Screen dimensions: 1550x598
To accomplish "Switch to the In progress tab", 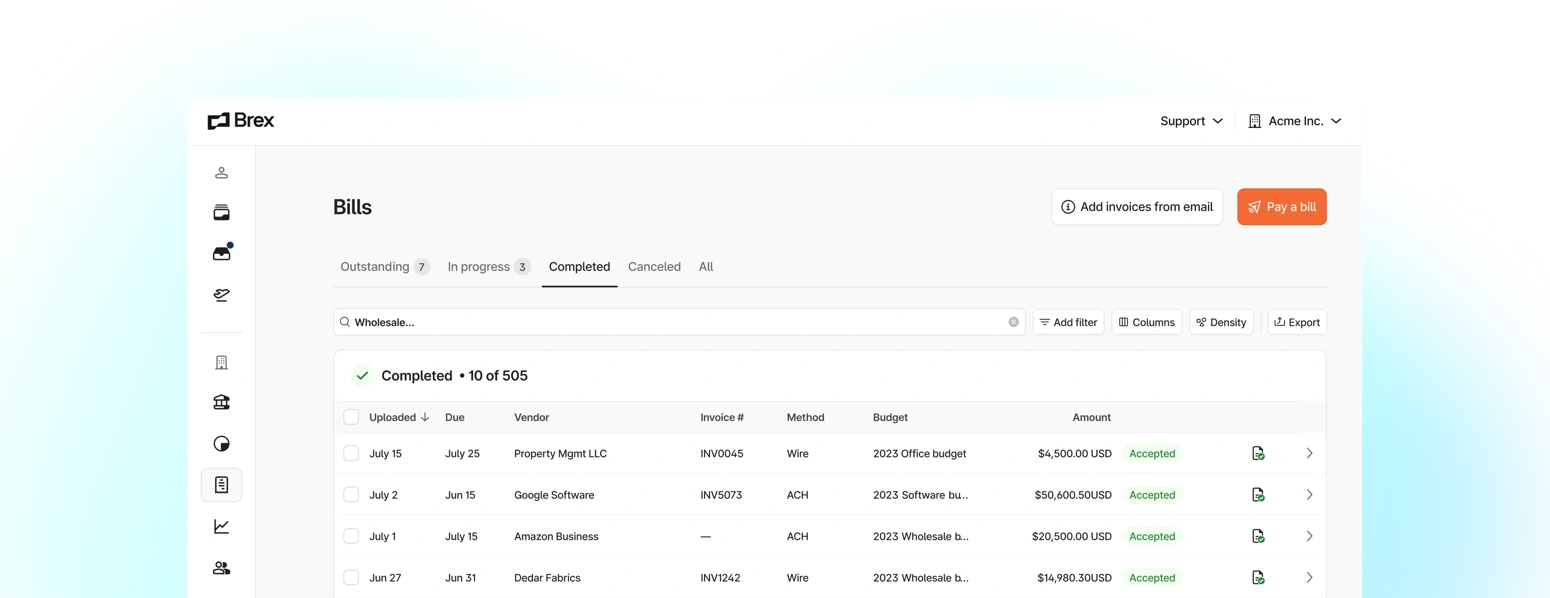I will (489, 267).
